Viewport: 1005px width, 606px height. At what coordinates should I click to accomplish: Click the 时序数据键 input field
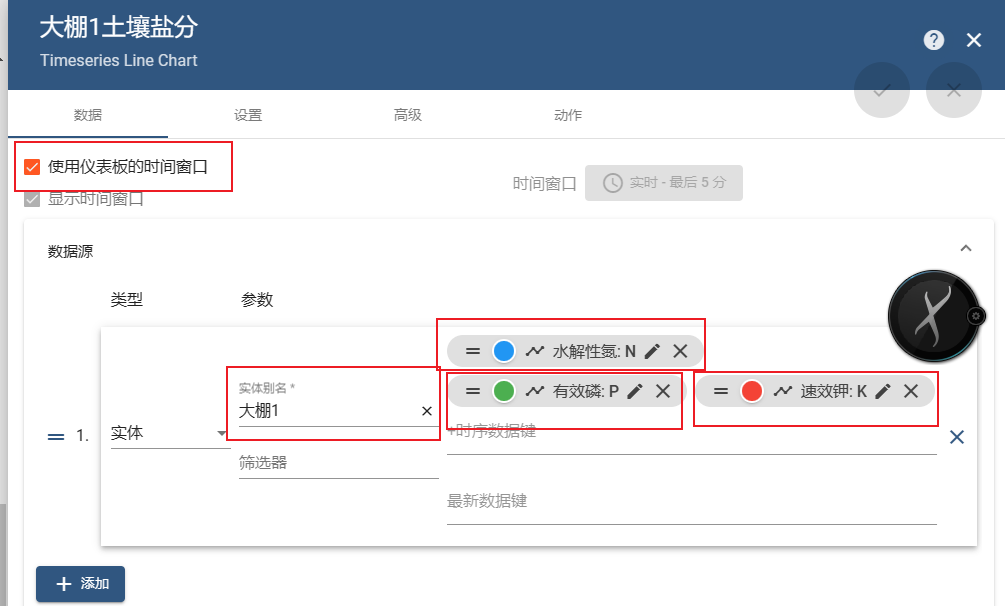coord(692,432)
